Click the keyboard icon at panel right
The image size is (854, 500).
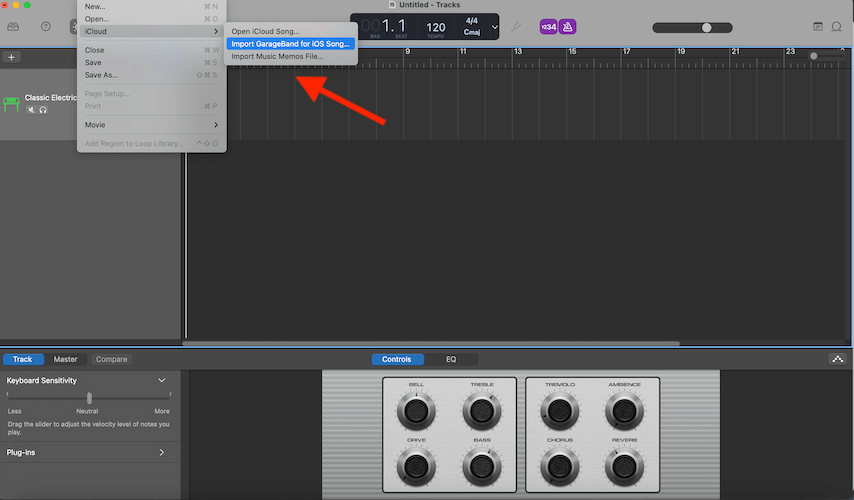(x=837, y=359)
